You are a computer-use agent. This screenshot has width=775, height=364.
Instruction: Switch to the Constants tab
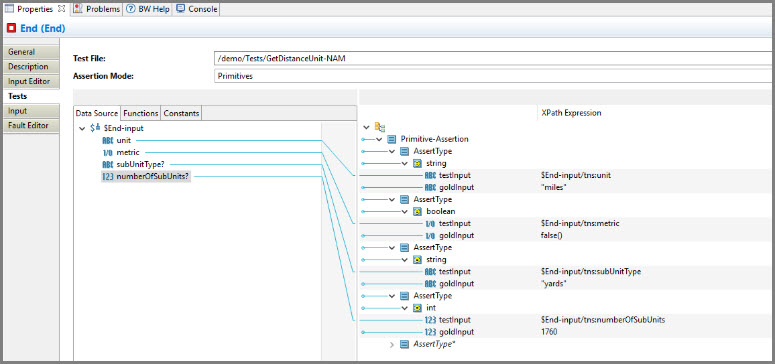click(x=181, y=113)
